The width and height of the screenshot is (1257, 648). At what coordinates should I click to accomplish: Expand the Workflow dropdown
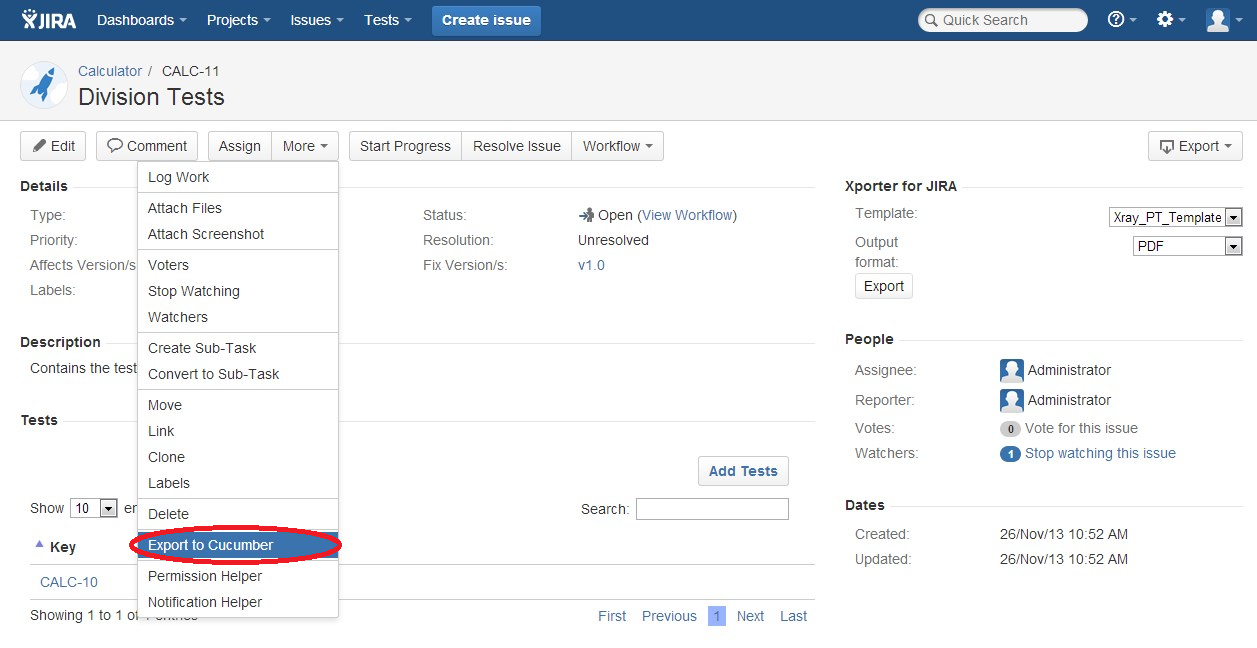[x=617, y=146]
